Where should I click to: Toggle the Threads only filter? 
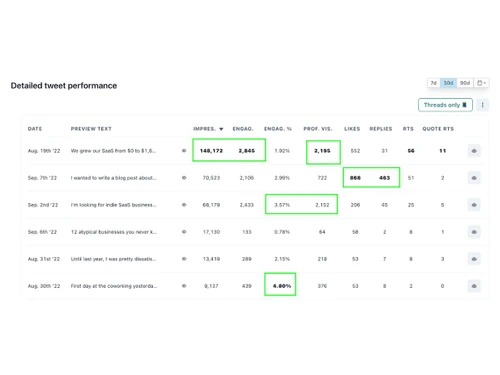pos(445,105)
